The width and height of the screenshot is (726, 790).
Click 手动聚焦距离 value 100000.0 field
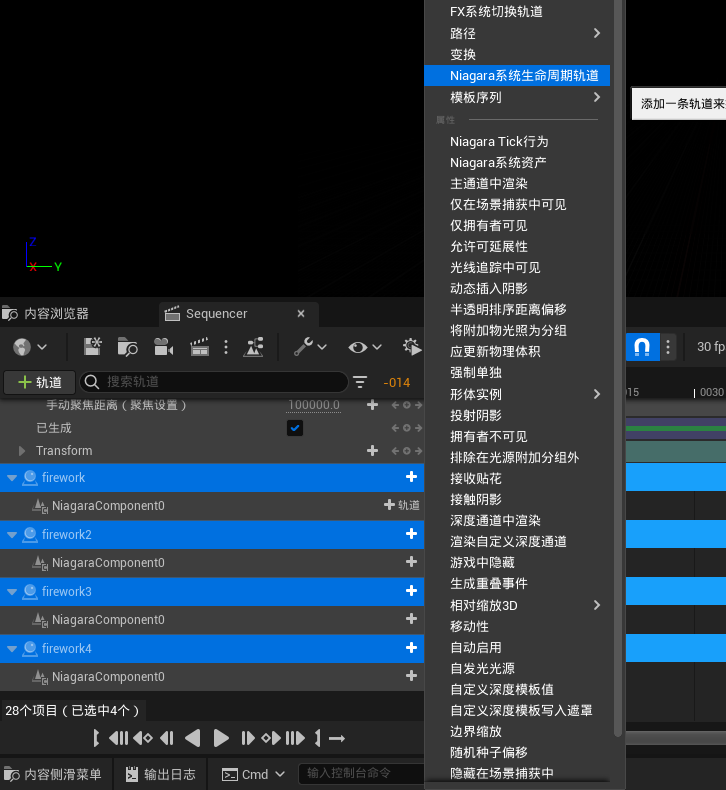tap(314, 405)
